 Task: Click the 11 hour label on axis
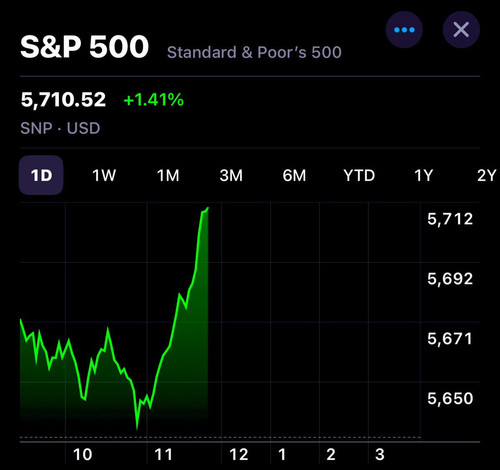coord(163,455)
